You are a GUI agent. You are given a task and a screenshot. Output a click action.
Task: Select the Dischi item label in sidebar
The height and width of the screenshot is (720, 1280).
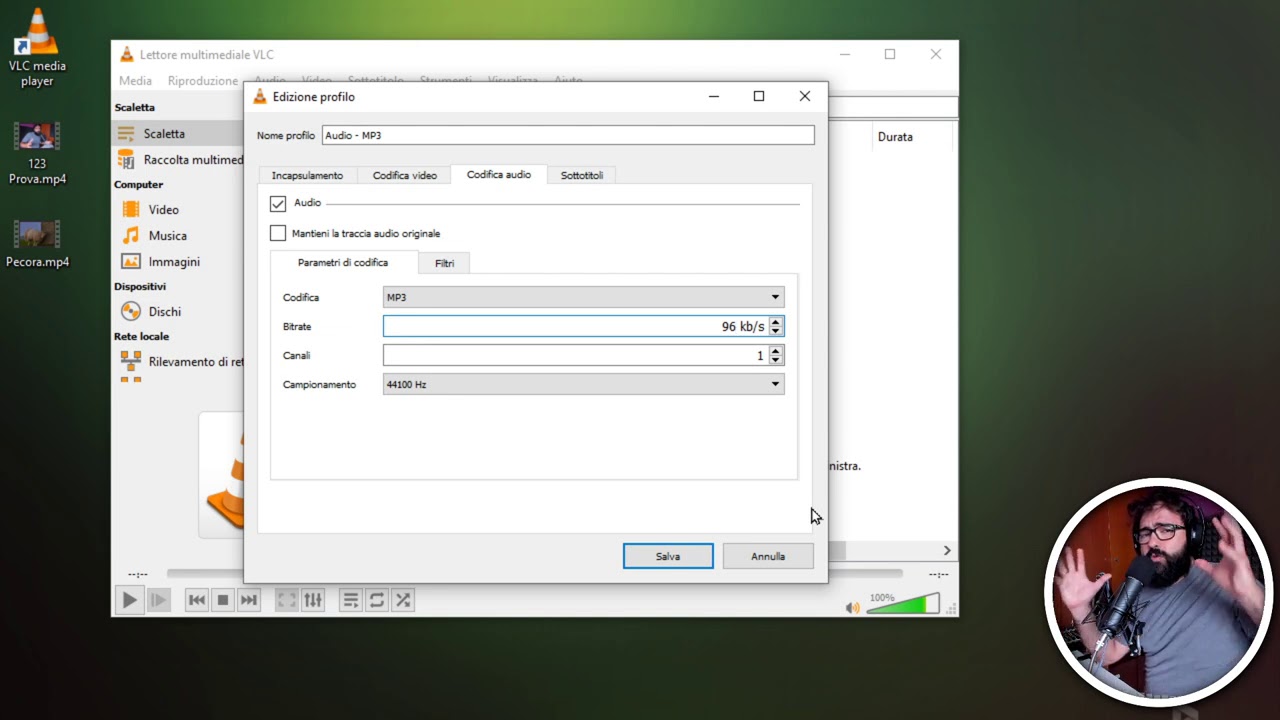165,312
